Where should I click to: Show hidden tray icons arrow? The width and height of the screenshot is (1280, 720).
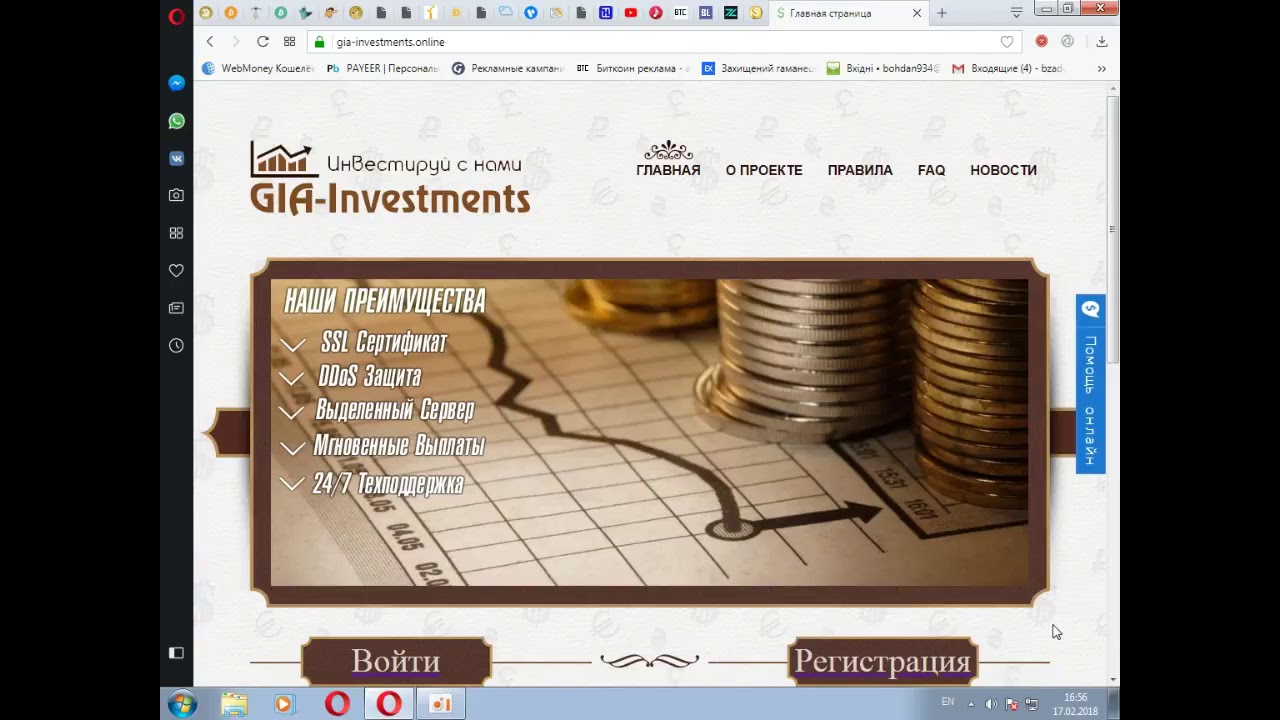970,704
